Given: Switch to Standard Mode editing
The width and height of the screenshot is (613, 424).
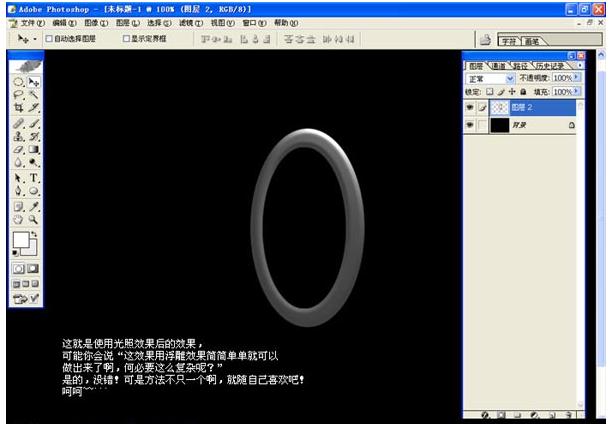Looking at the screenshot, I should (x=18, y=269).
